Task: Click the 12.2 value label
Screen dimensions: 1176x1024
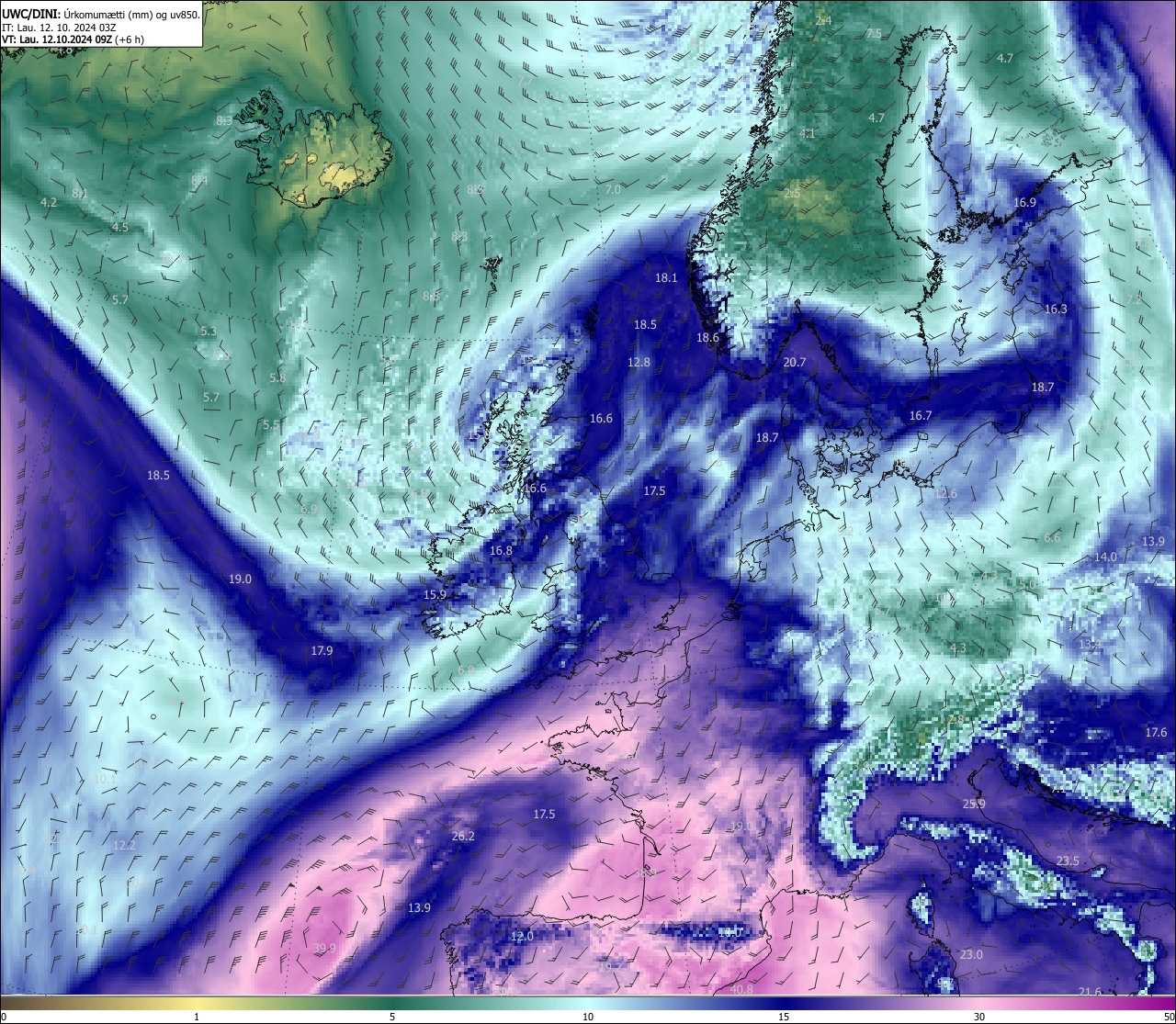Action: click(x=124, y=846)
